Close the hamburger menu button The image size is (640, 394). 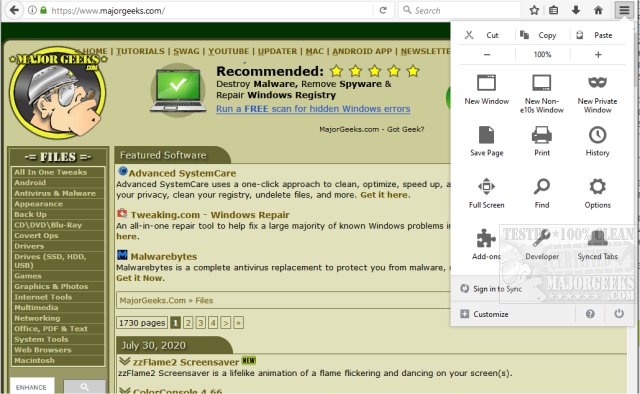624,10
